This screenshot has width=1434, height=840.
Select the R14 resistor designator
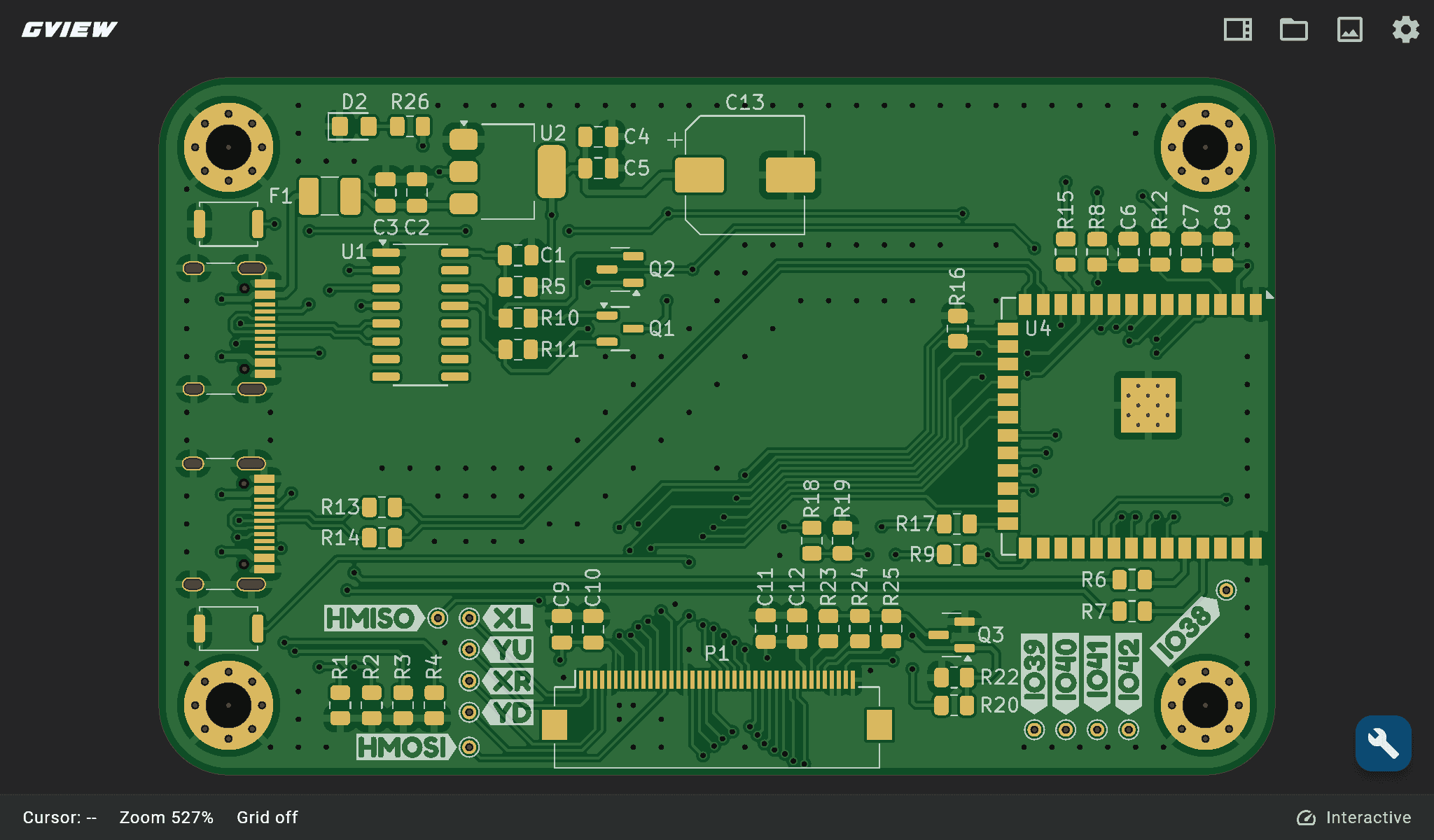(340, 538)
